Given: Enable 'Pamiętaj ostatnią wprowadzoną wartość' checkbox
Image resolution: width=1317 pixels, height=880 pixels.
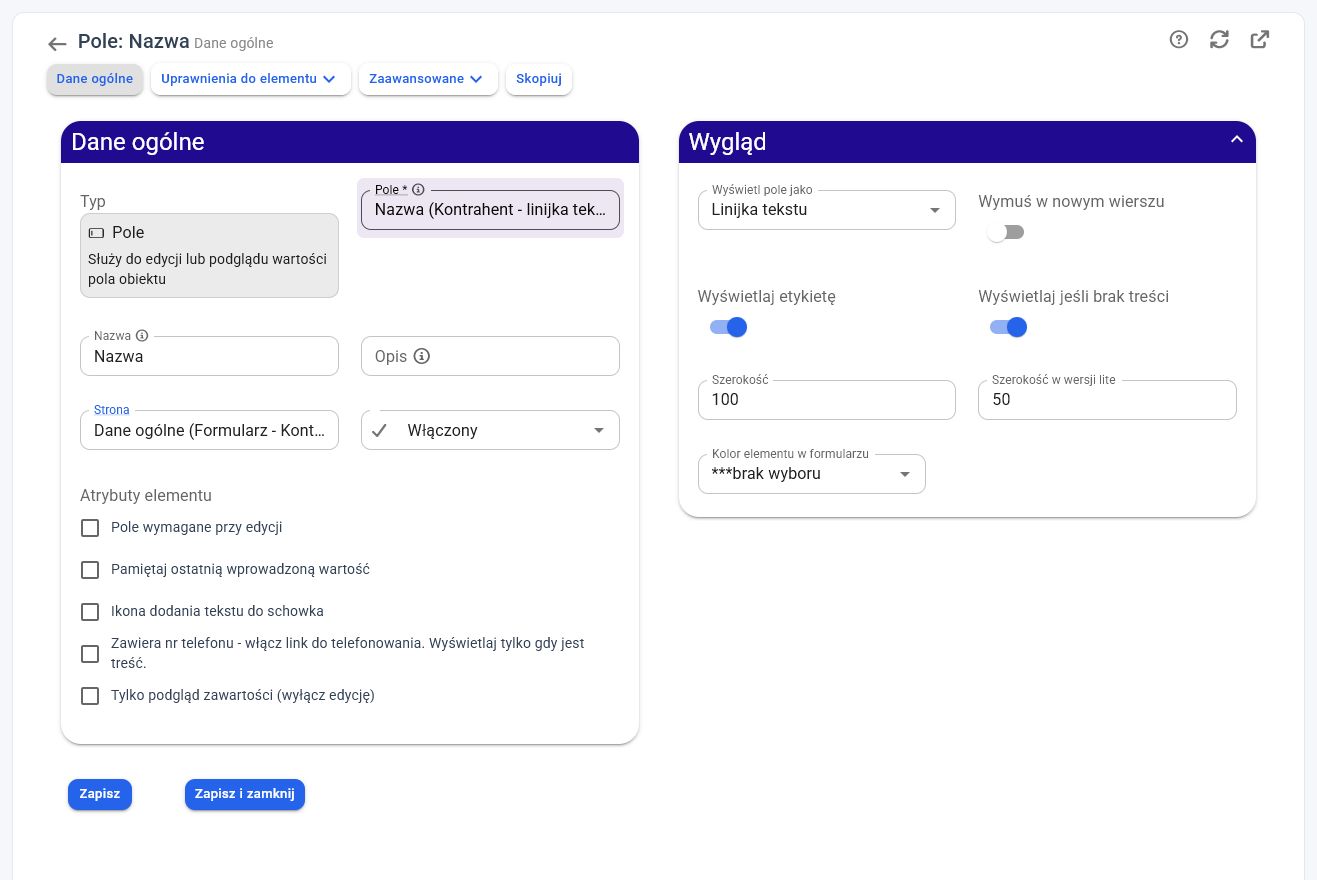Looking at the screenshot, I should [90, 570].
